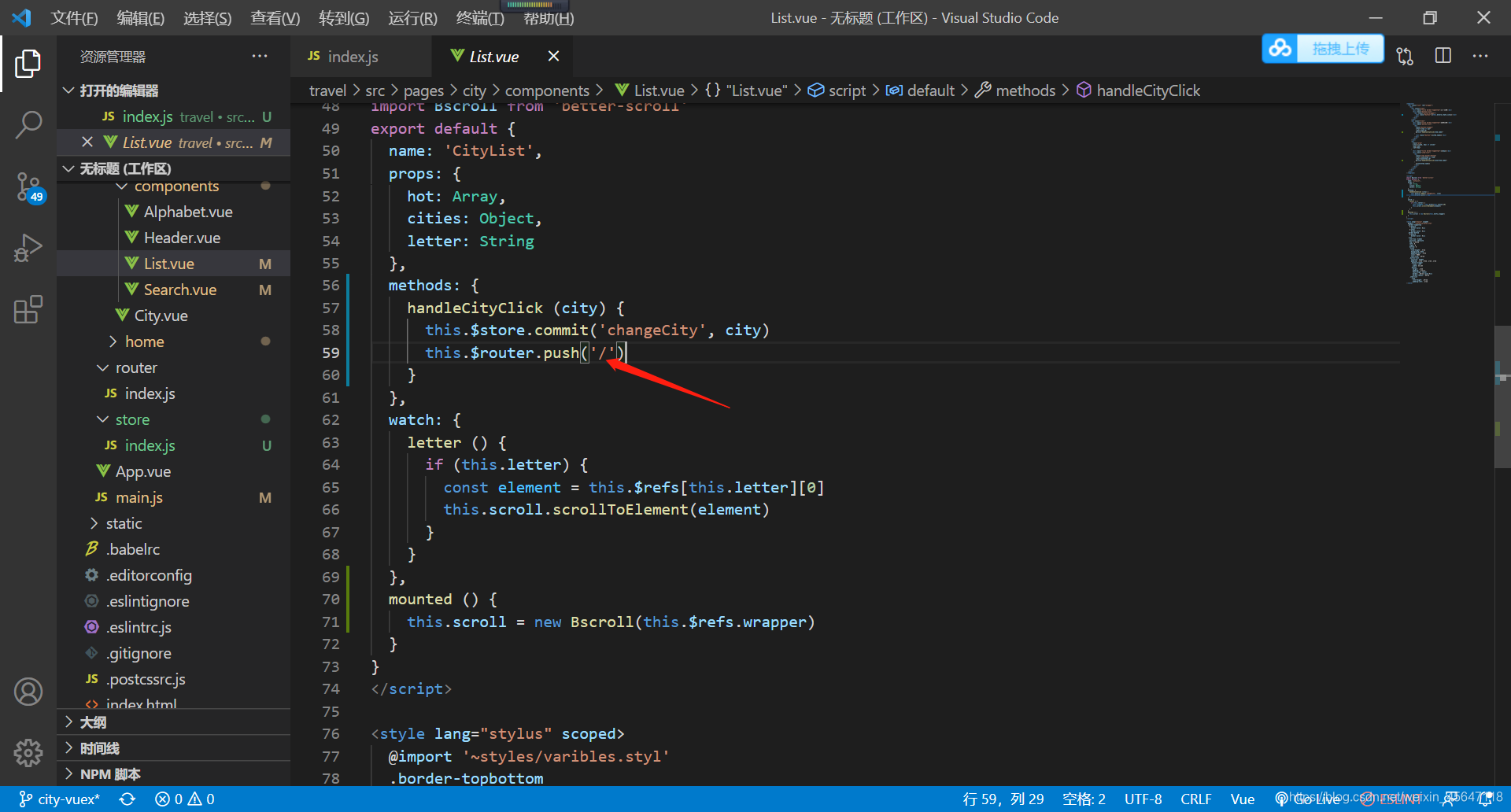Collapse the 无标题 (工作区) section
Image resolution: width=1511 pixels, height=812 pixels.
coord(173,168)
